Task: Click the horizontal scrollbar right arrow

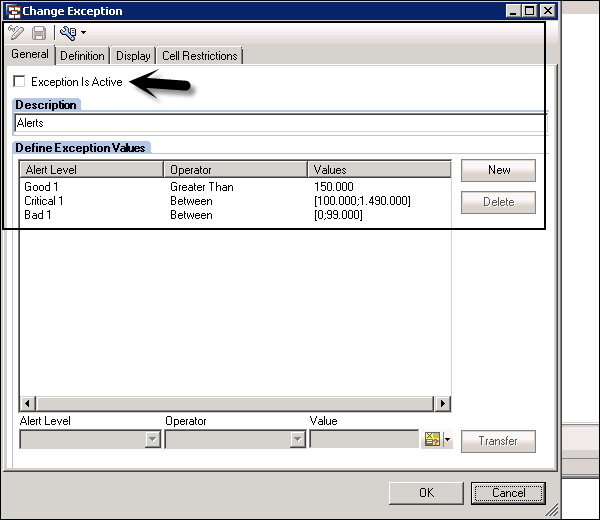Action: click(x=441, y=402)
